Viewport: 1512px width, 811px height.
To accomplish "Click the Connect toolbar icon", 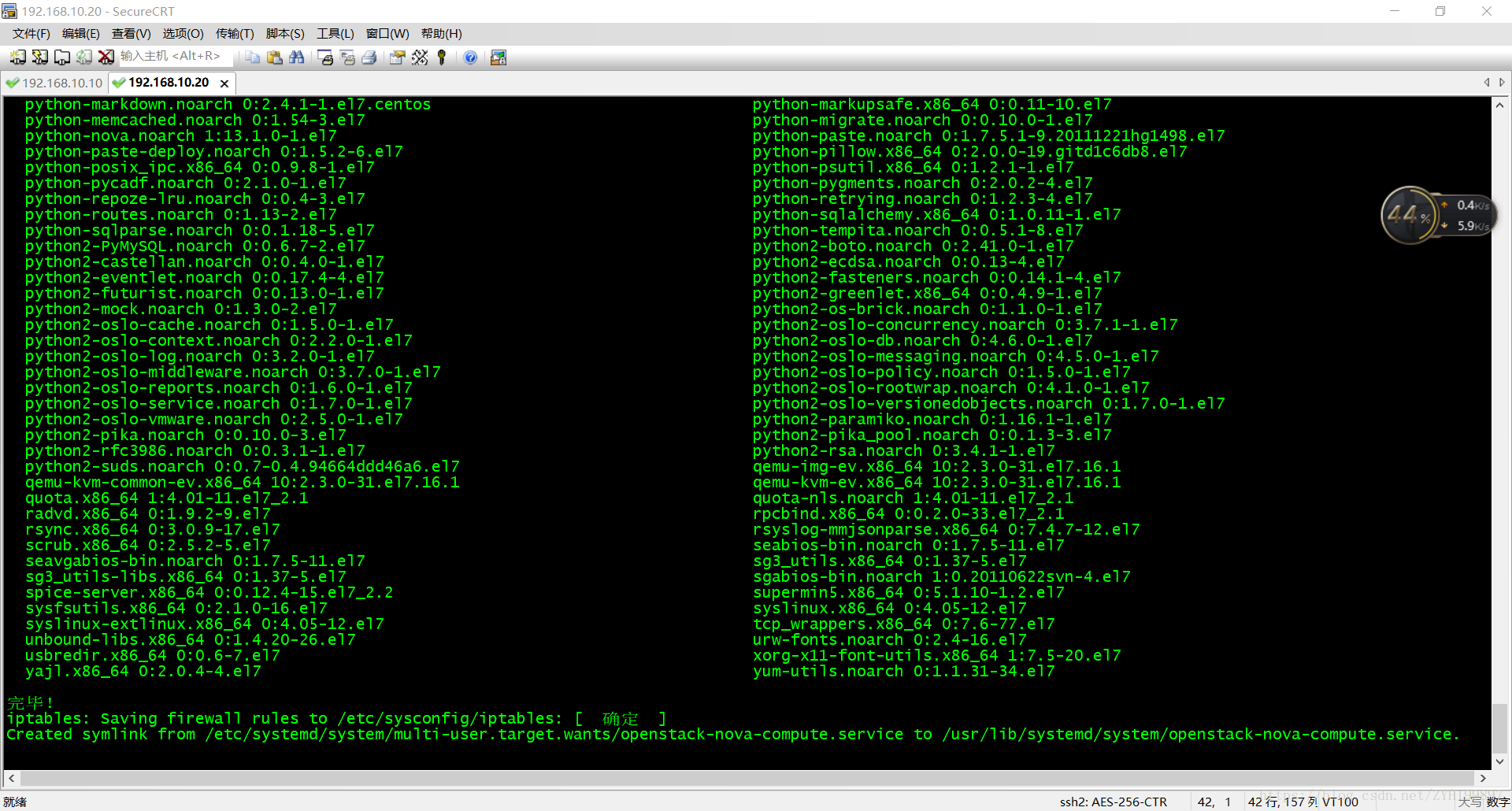I will point(17,57).
